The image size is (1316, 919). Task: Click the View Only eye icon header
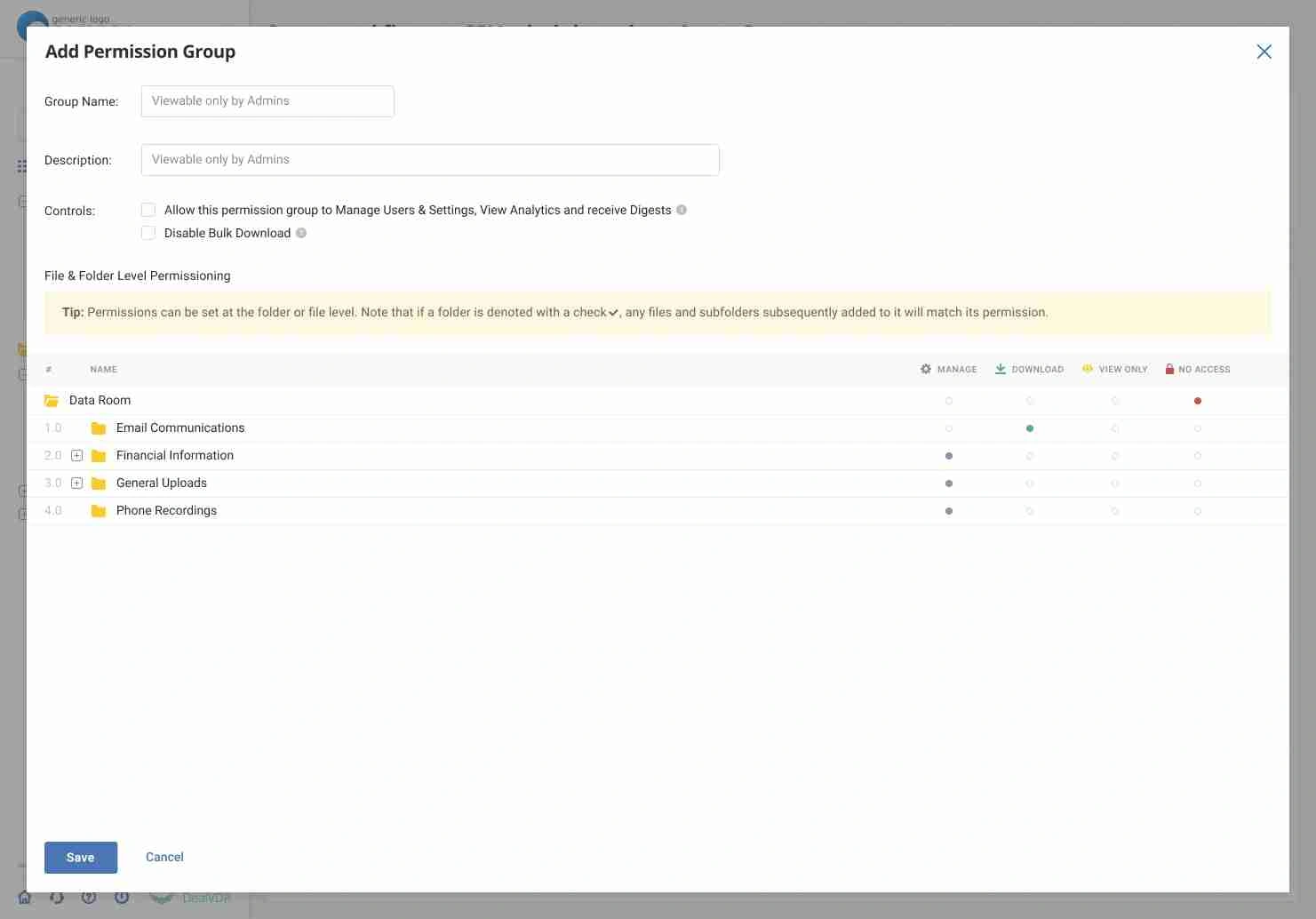click(x=1087, y=369)
